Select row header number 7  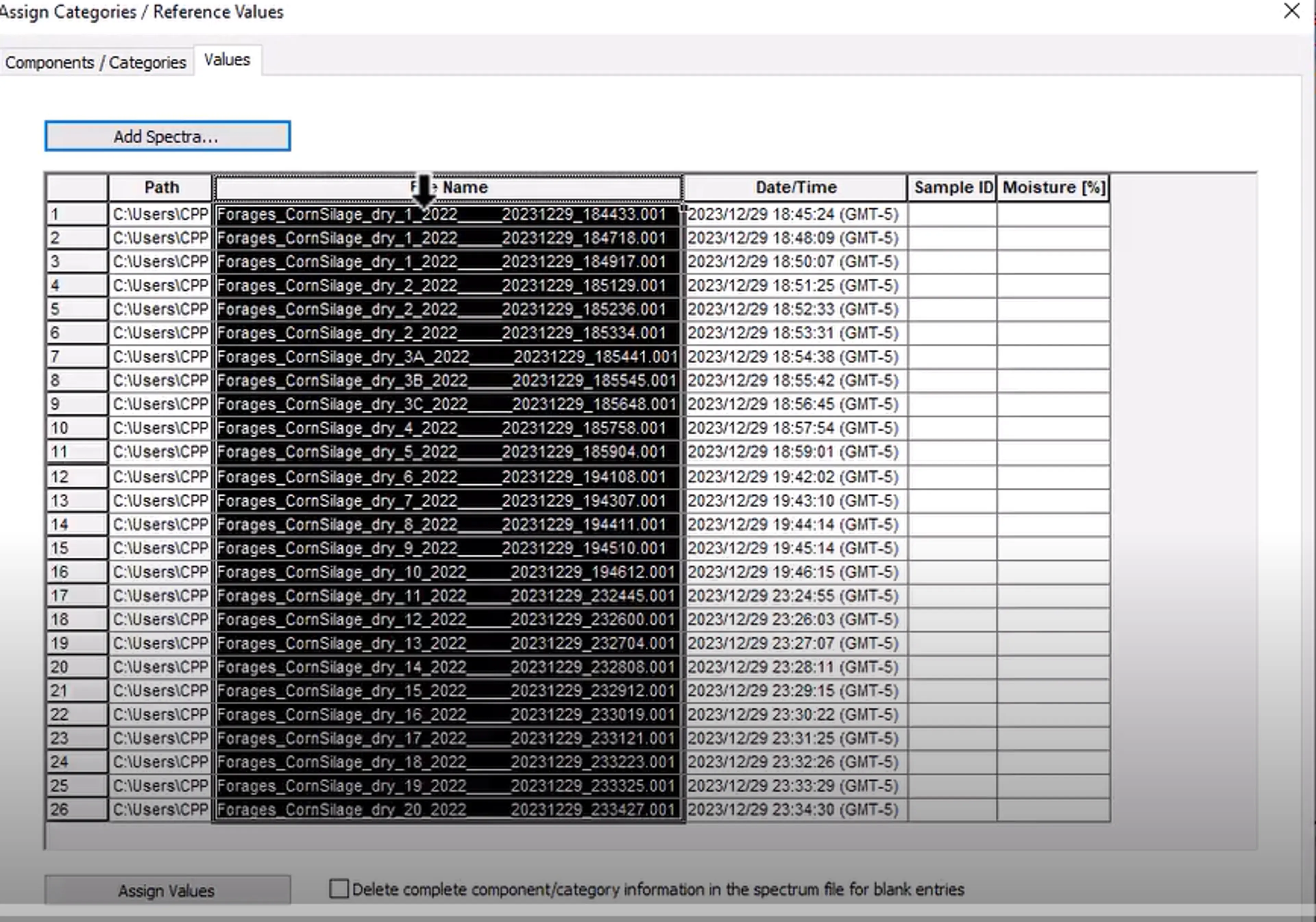click(77, 357)
